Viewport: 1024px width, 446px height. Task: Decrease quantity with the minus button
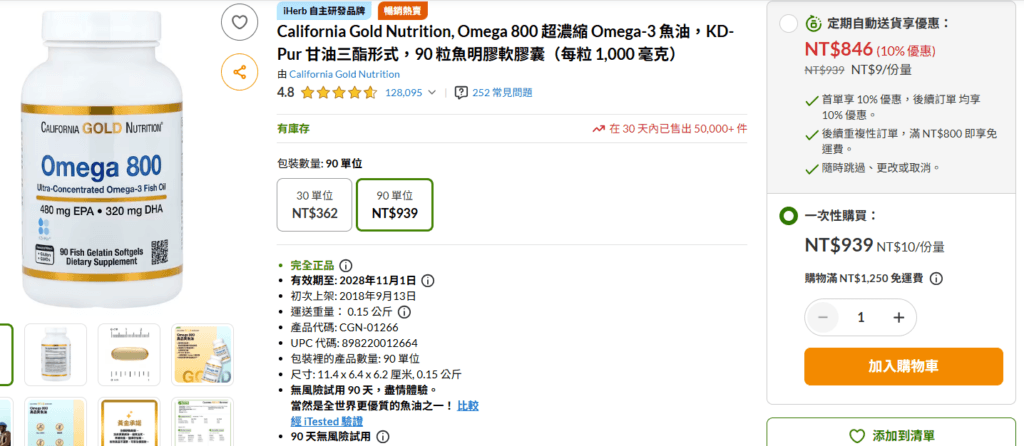(823, 317)
